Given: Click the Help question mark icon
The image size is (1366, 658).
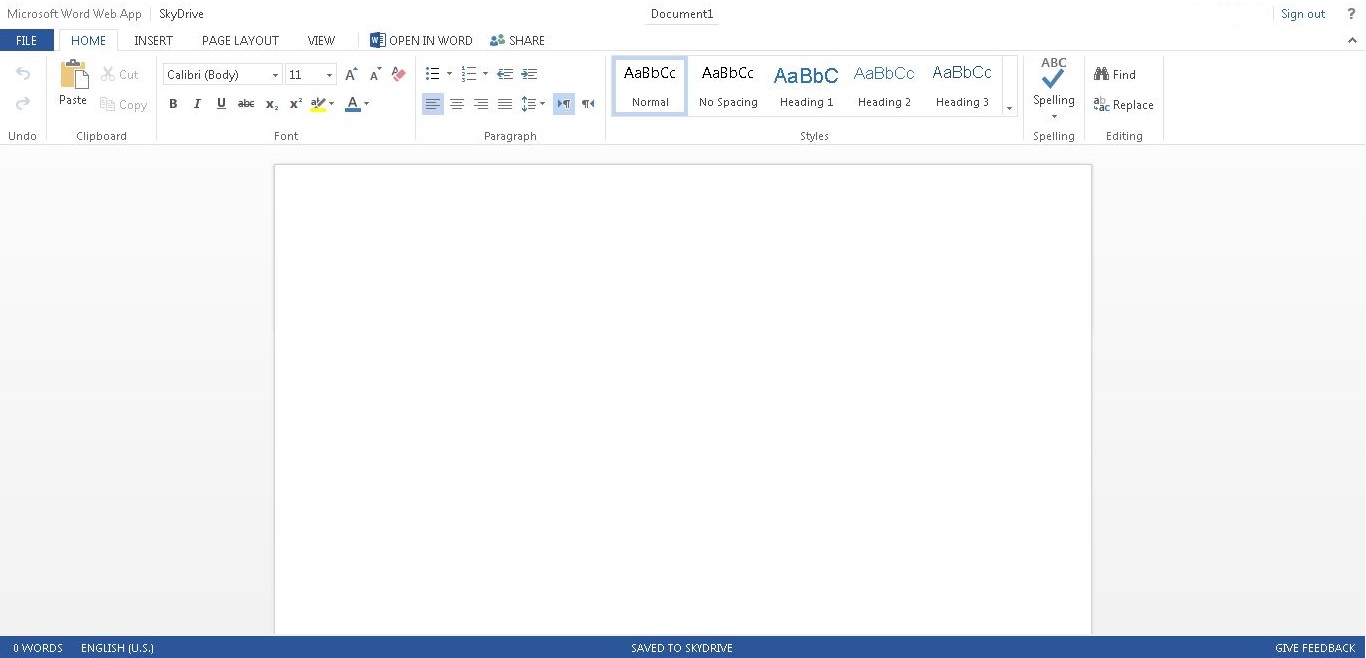Looking at the screenshot, I should coord(1351,14).
